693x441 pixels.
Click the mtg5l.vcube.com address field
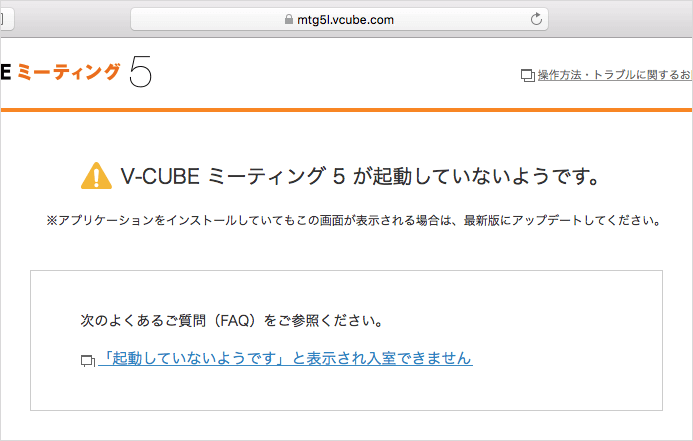tap(339, 19)
